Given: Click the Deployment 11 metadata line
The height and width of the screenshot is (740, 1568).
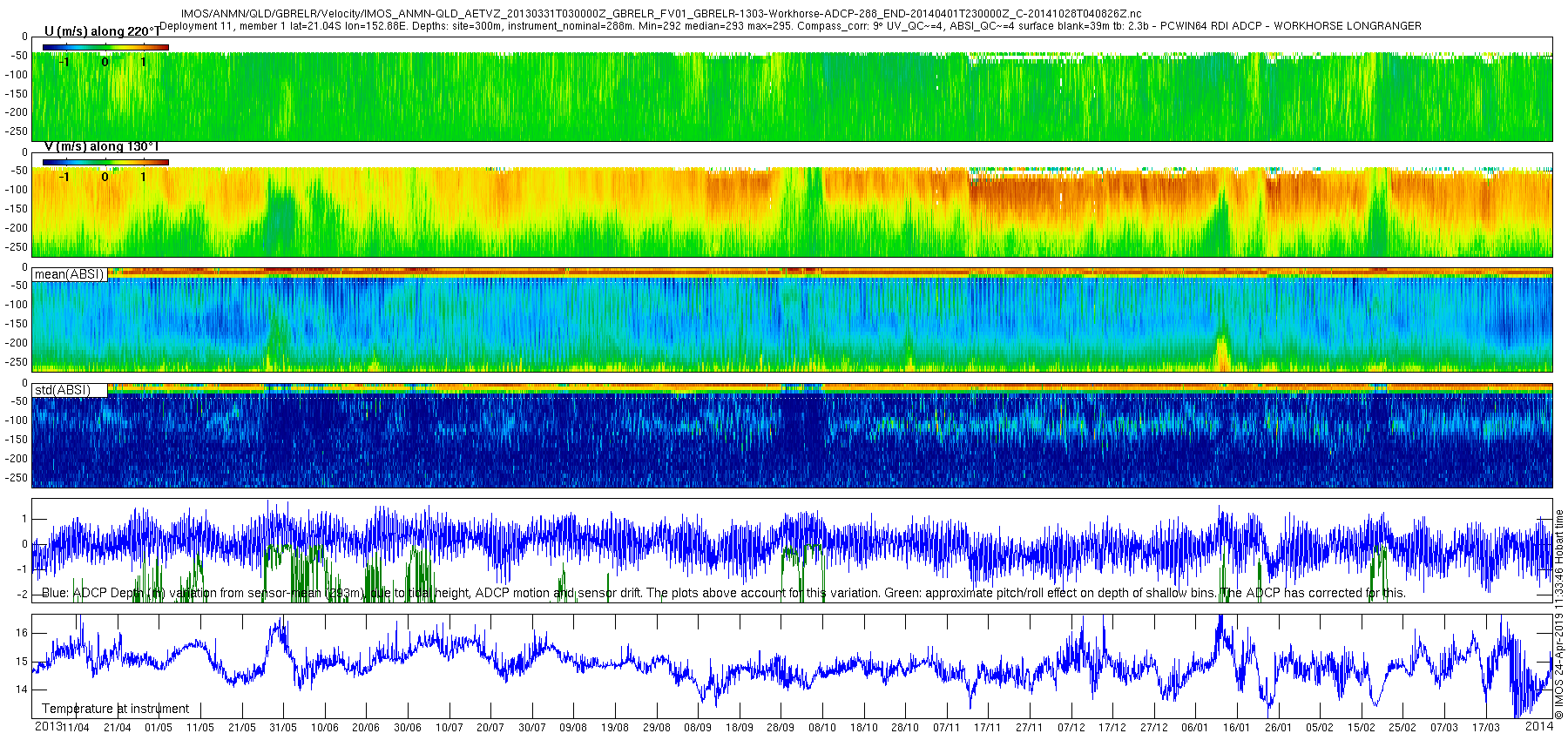Looking at the screenshot, I should point(791,26).
